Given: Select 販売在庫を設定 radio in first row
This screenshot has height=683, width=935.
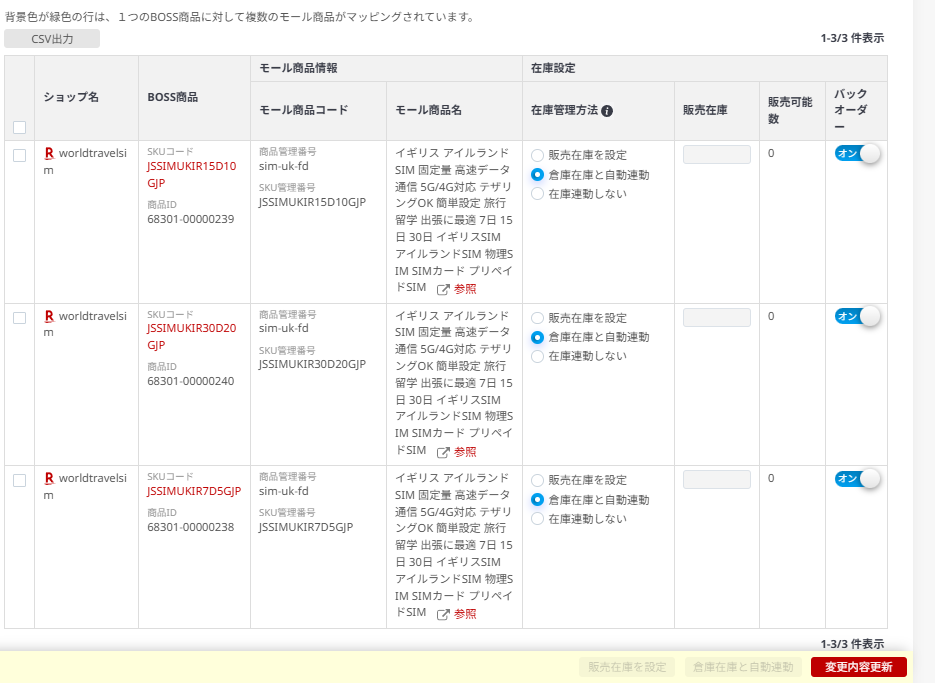Looking at the screenshot, I should tap(538, 156).
